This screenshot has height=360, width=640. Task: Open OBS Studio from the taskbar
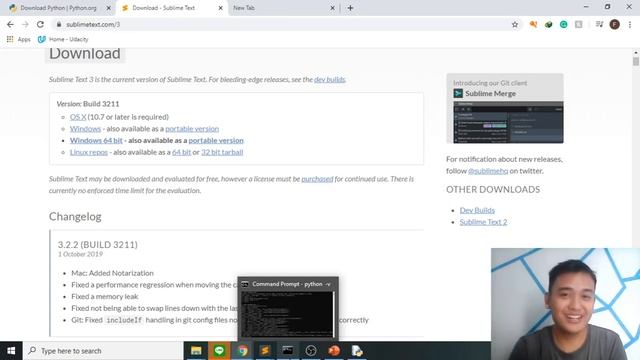pyautogui.click(x=311, y=351)
